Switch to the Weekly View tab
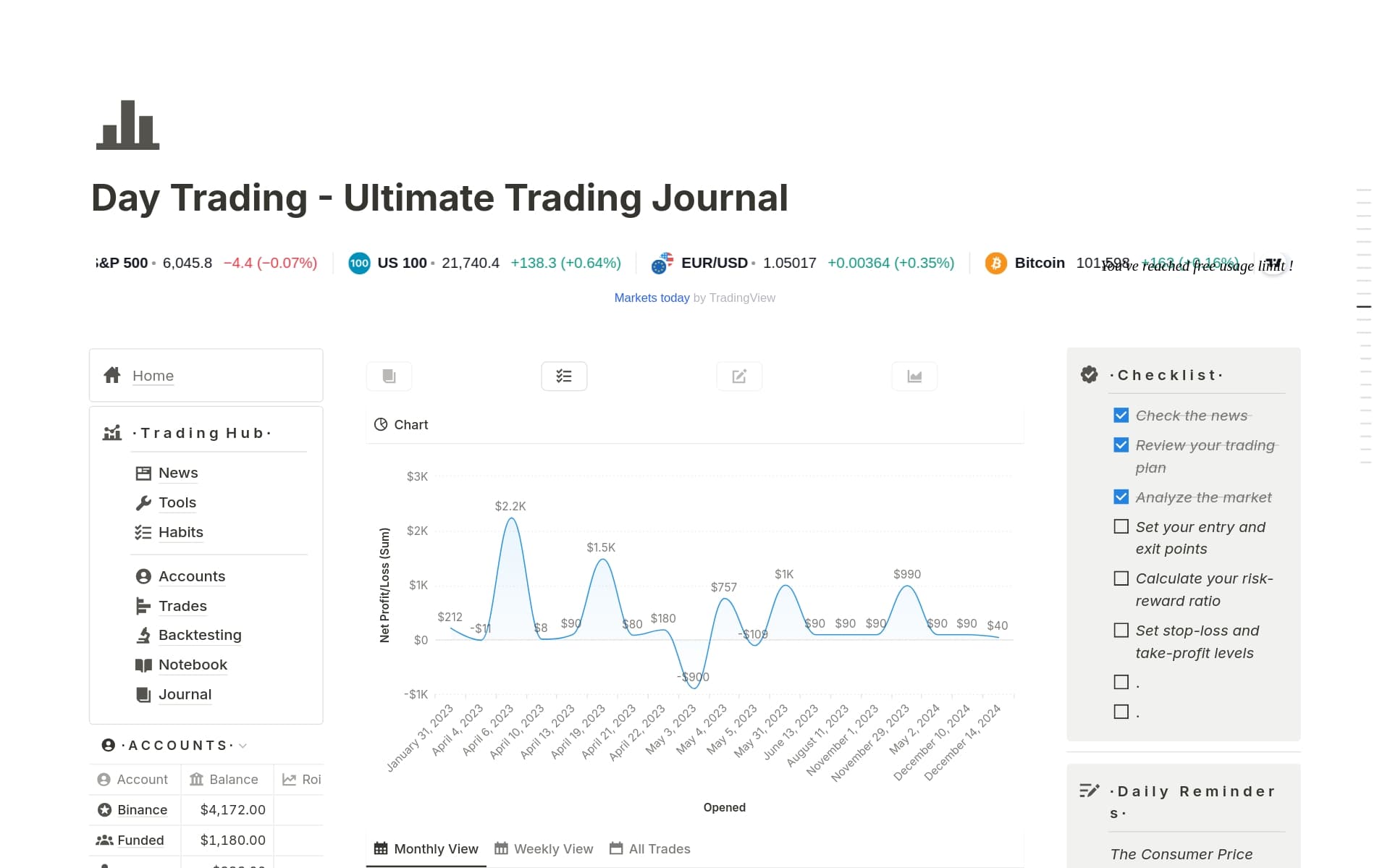Viewport: 1390px width, 868px height. coord(544,849)
